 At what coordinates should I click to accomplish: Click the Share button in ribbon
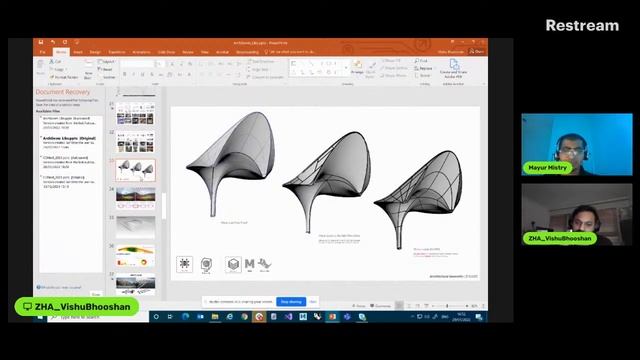477,51
